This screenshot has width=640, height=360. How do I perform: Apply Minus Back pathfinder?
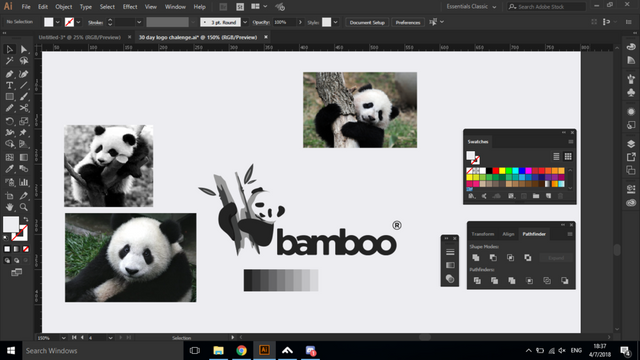564,281
